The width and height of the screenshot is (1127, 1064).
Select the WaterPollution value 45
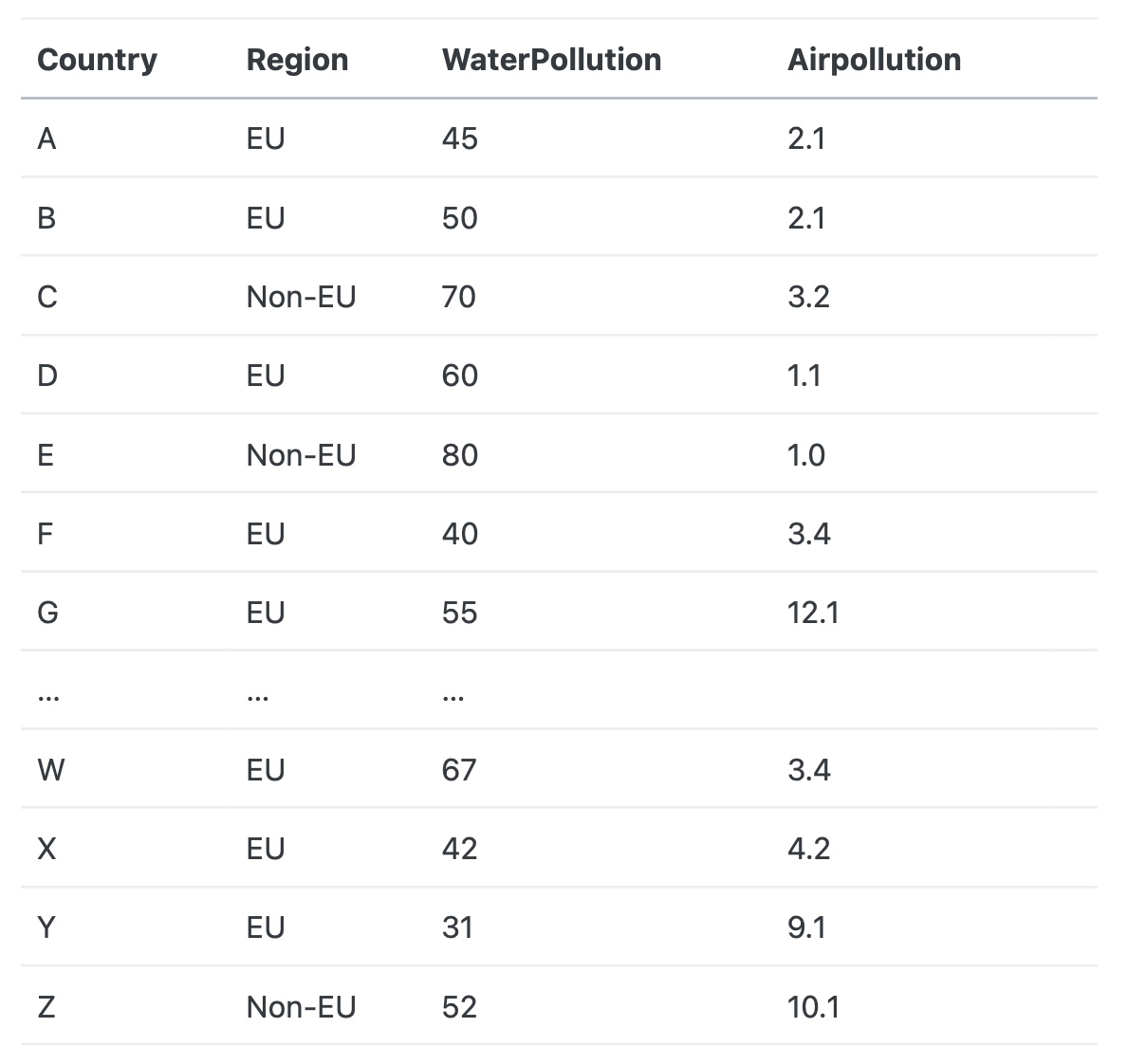click(460, 139)
